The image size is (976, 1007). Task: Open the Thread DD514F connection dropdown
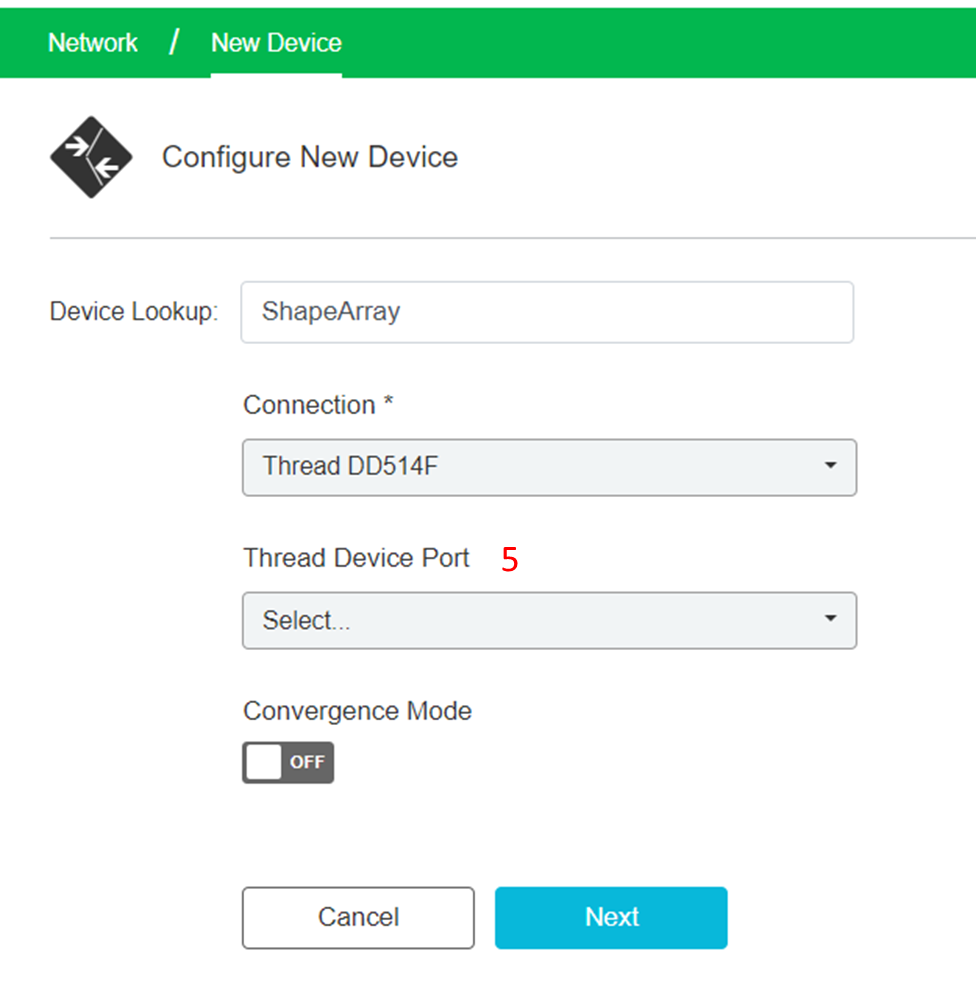tap(549, 467)
